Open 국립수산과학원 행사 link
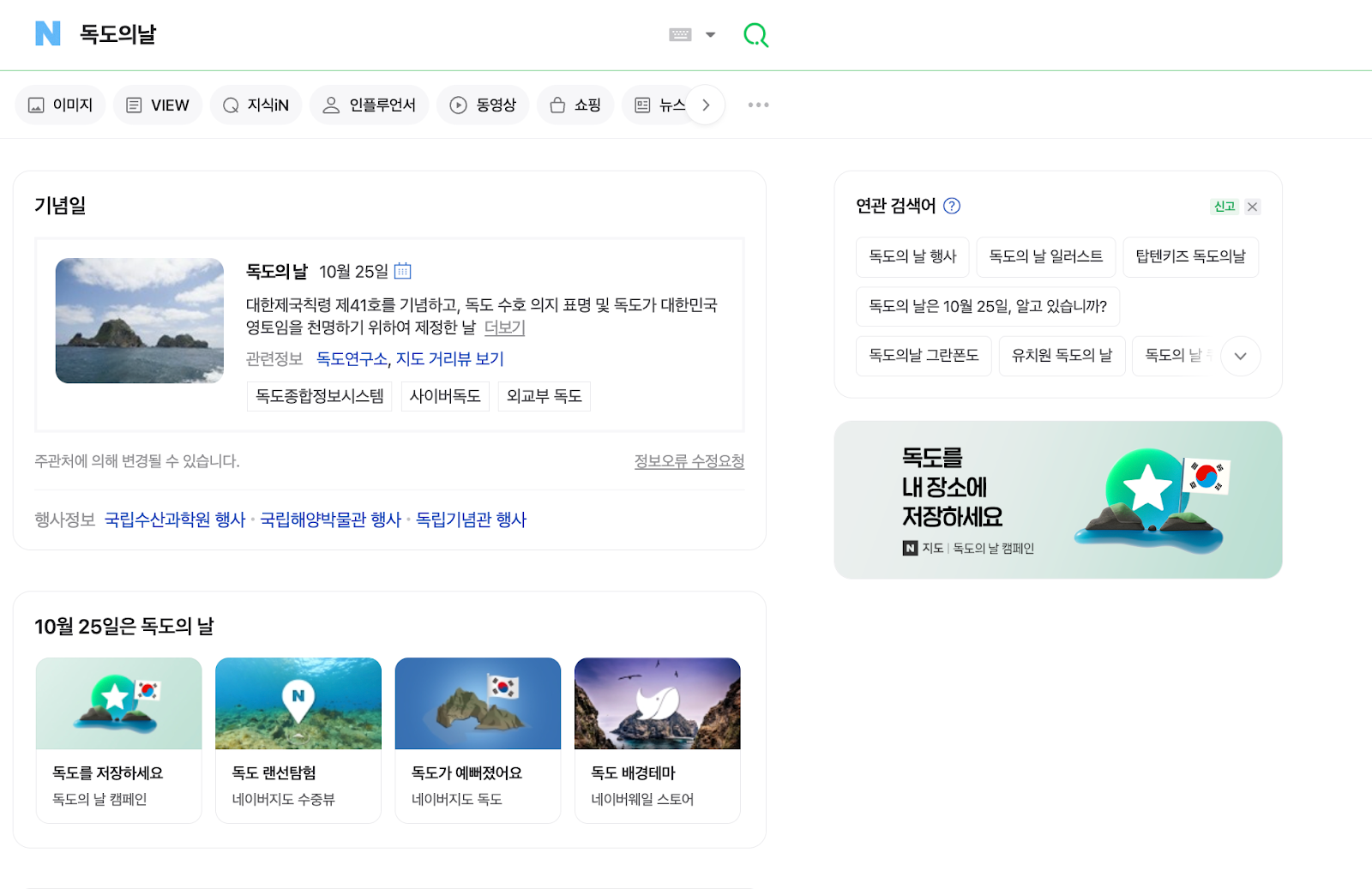This screenshot has width=1372, height=889. 175,520
